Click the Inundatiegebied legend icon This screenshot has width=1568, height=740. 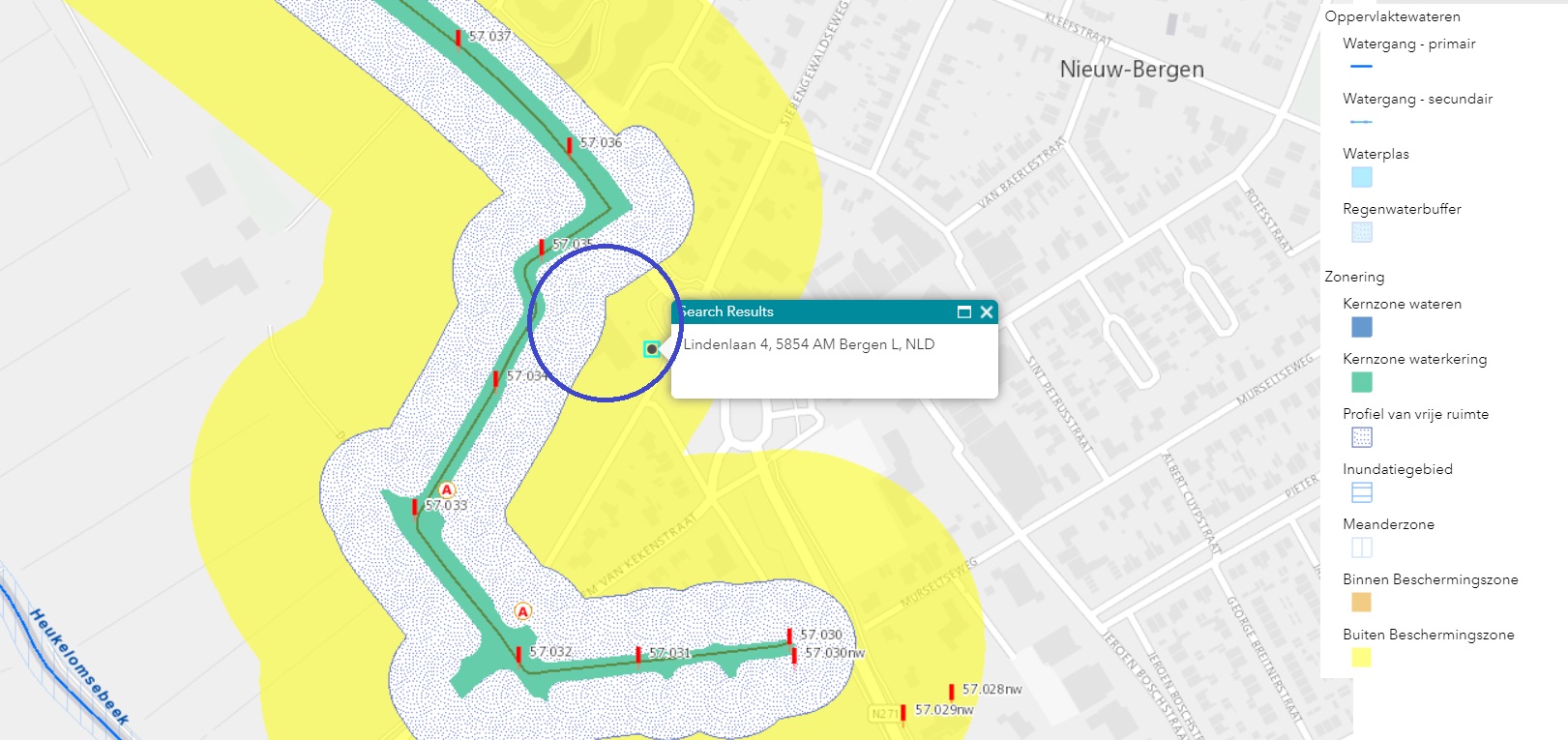(1361, 492)
